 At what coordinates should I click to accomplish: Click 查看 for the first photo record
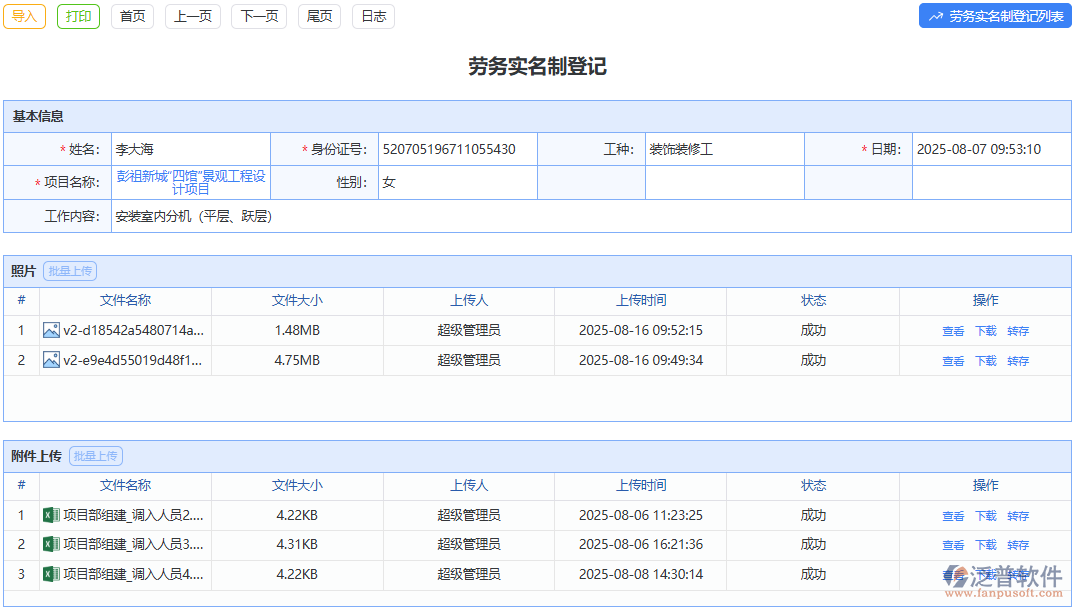[953, 330]
